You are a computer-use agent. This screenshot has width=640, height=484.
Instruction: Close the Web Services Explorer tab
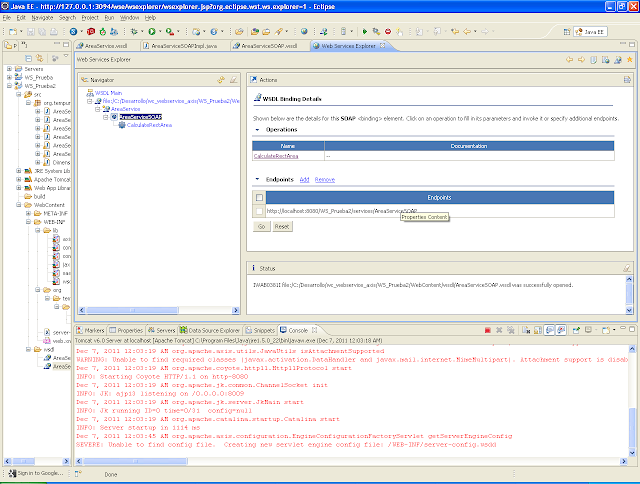pyautogui.click(x=382, y=46)
